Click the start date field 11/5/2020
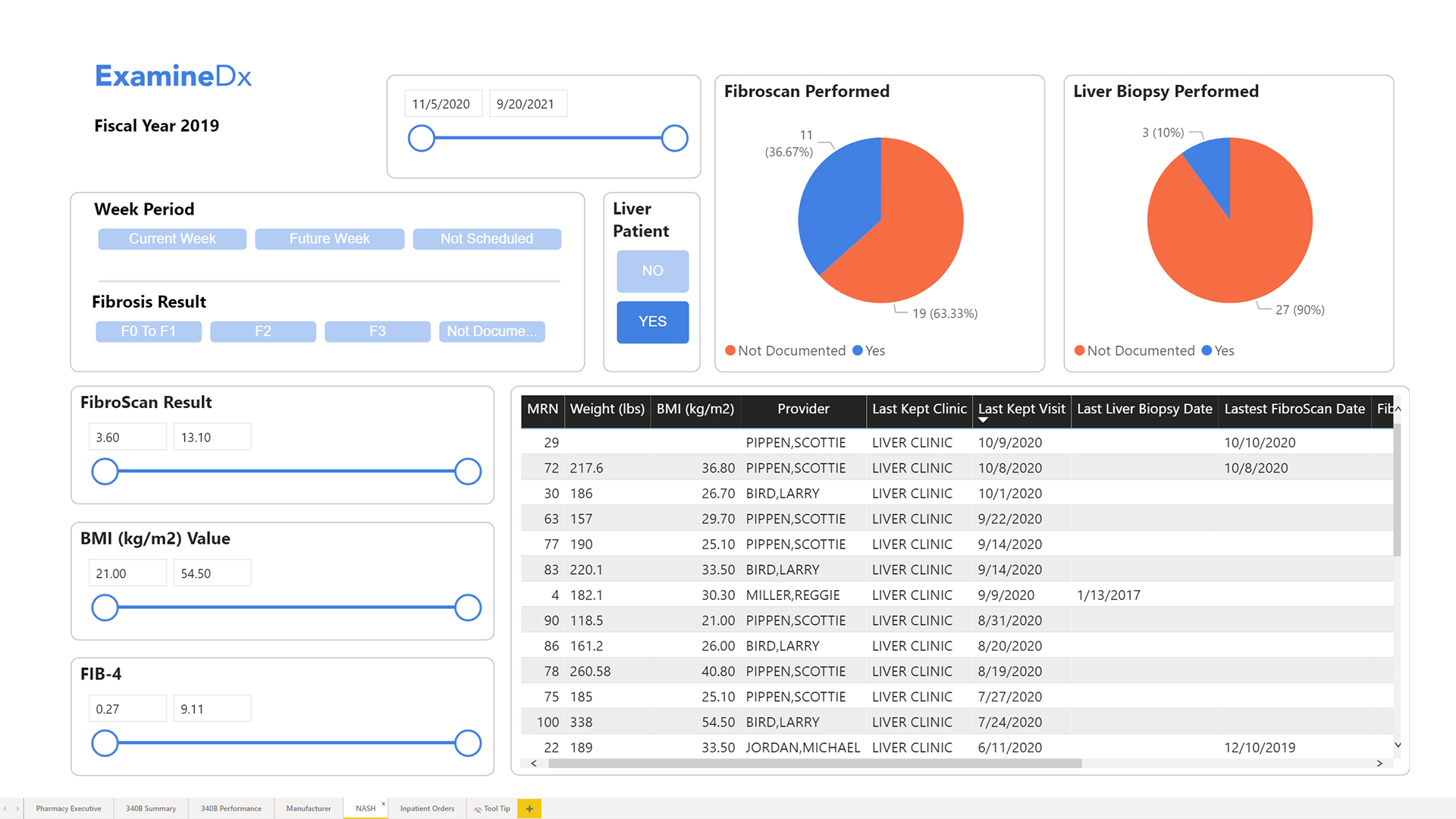The image size is (1456, 819). [x=444, y=104]
